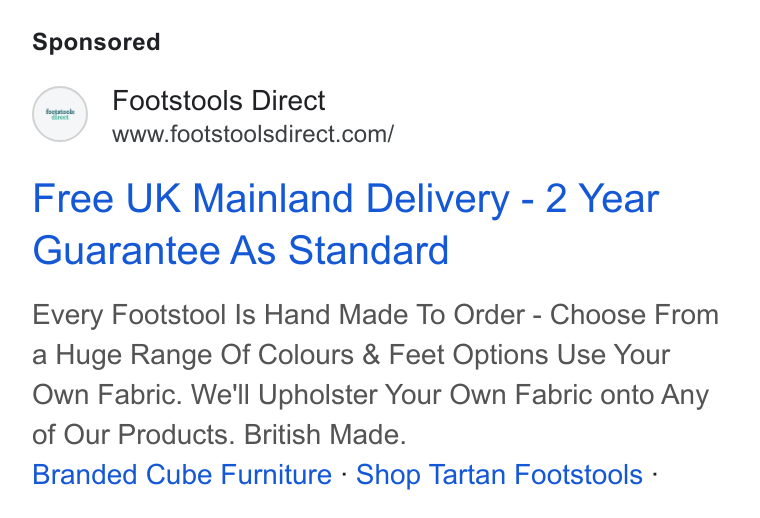Click the '2 Year' part of the headline

[602, 199]
